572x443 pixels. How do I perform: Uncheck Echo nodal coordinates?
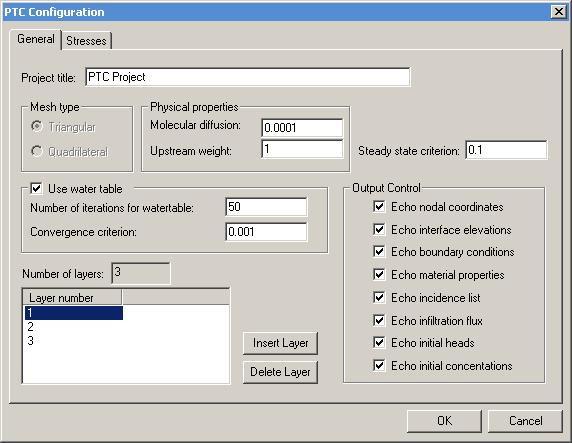[x=379, y=207]
